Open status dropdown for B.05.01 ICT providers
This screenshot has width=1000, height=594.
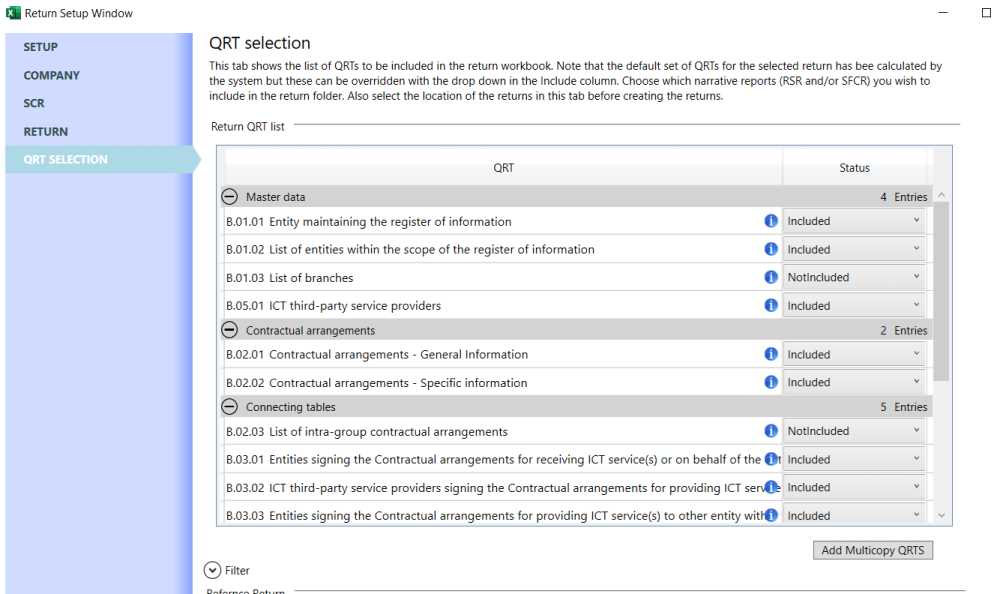click(855, 306)
